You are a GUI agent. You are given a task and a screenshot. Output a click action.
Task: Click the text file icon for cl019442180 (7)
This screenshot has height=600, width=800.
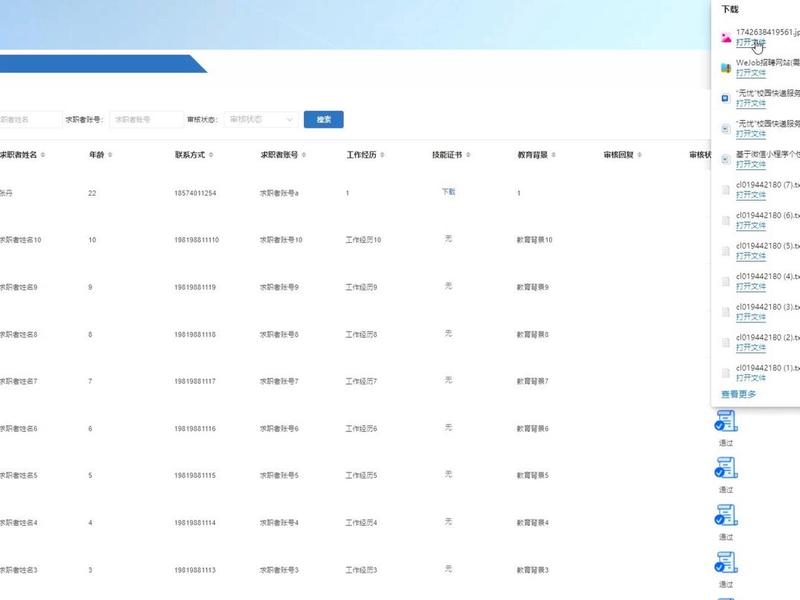(x=726, y=190)
